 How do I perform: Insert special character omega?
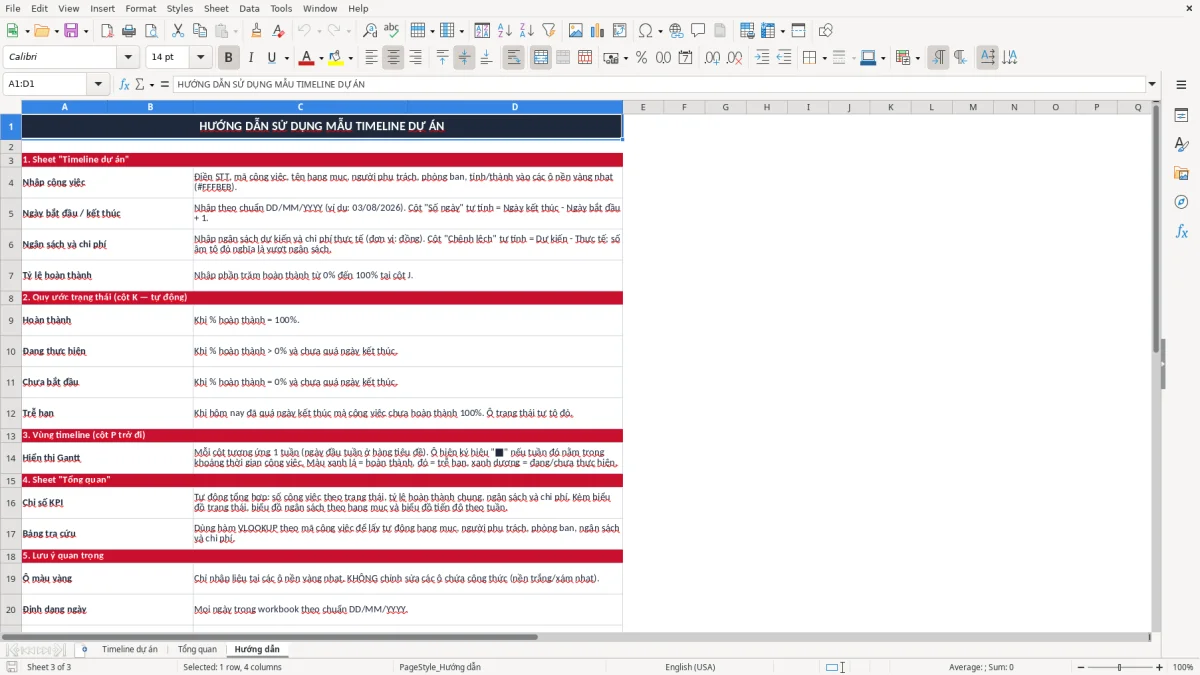645,31
